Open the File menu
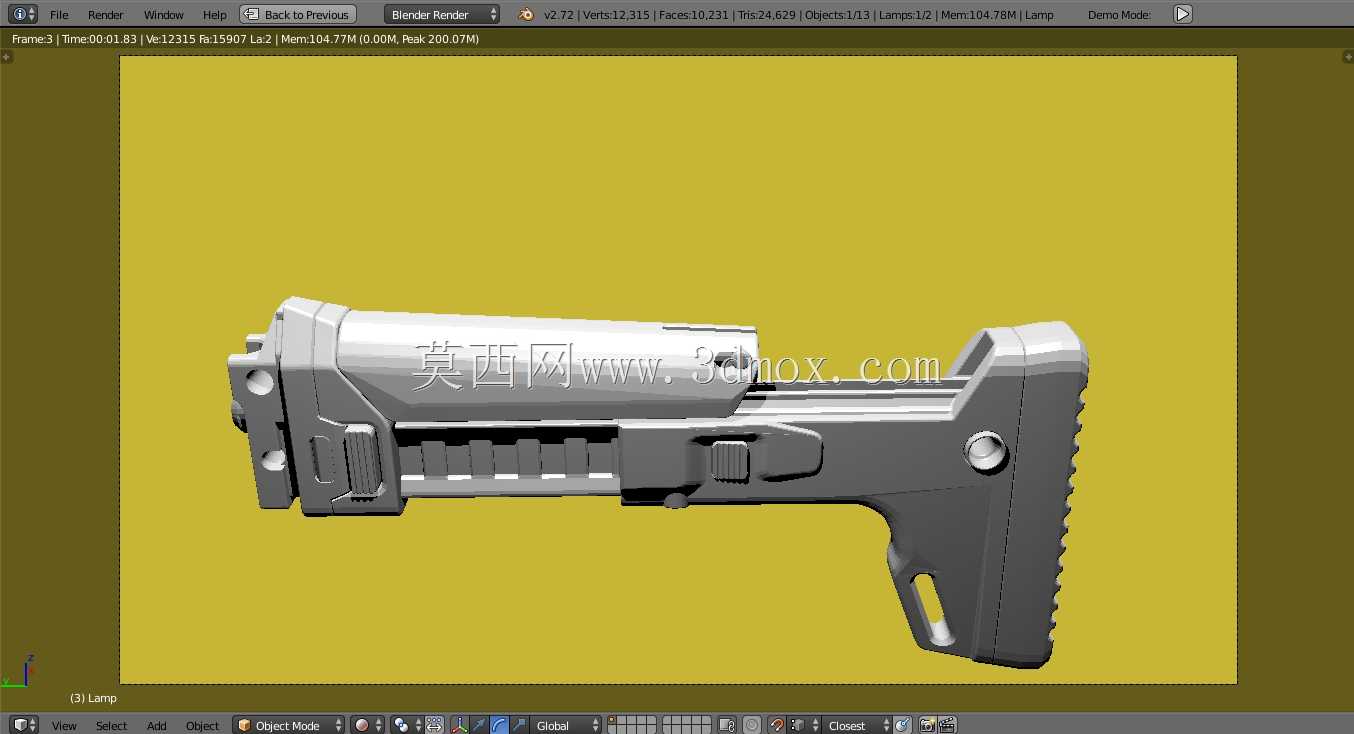The image size is (1354, 734). (59, 15)
